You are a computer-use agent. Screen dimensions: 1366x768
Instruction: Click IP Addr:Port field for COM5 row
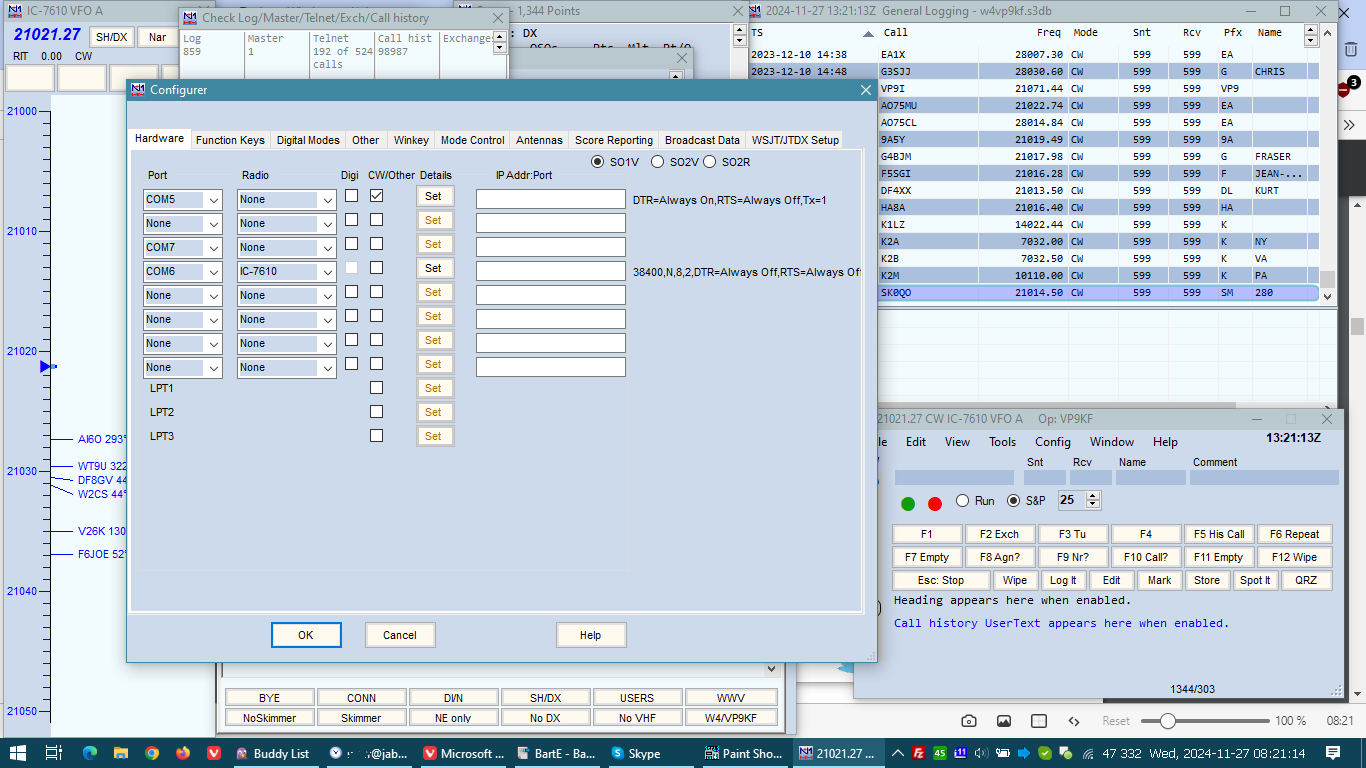click(551, 200)
